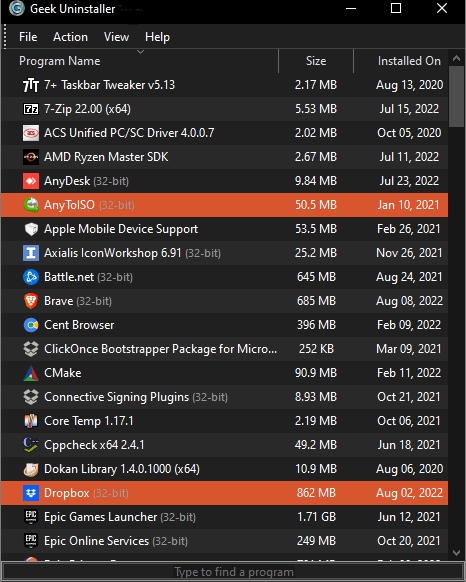Click the 252 KB size value
Screen dimensions: 466x582
tap(316, 349)
